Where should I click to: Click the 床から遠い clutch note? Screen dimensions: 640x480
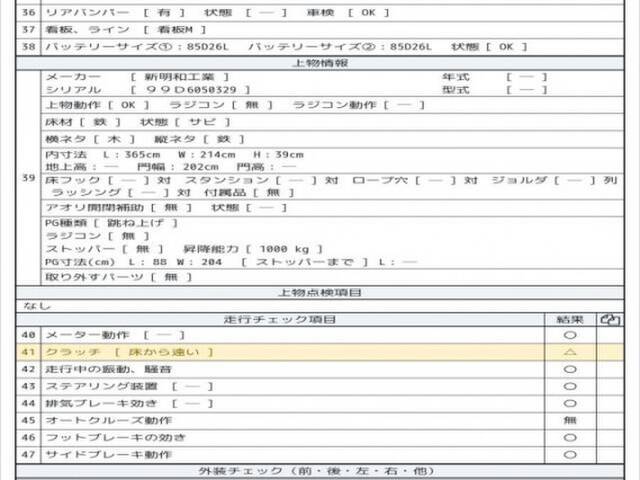[164, 352]
